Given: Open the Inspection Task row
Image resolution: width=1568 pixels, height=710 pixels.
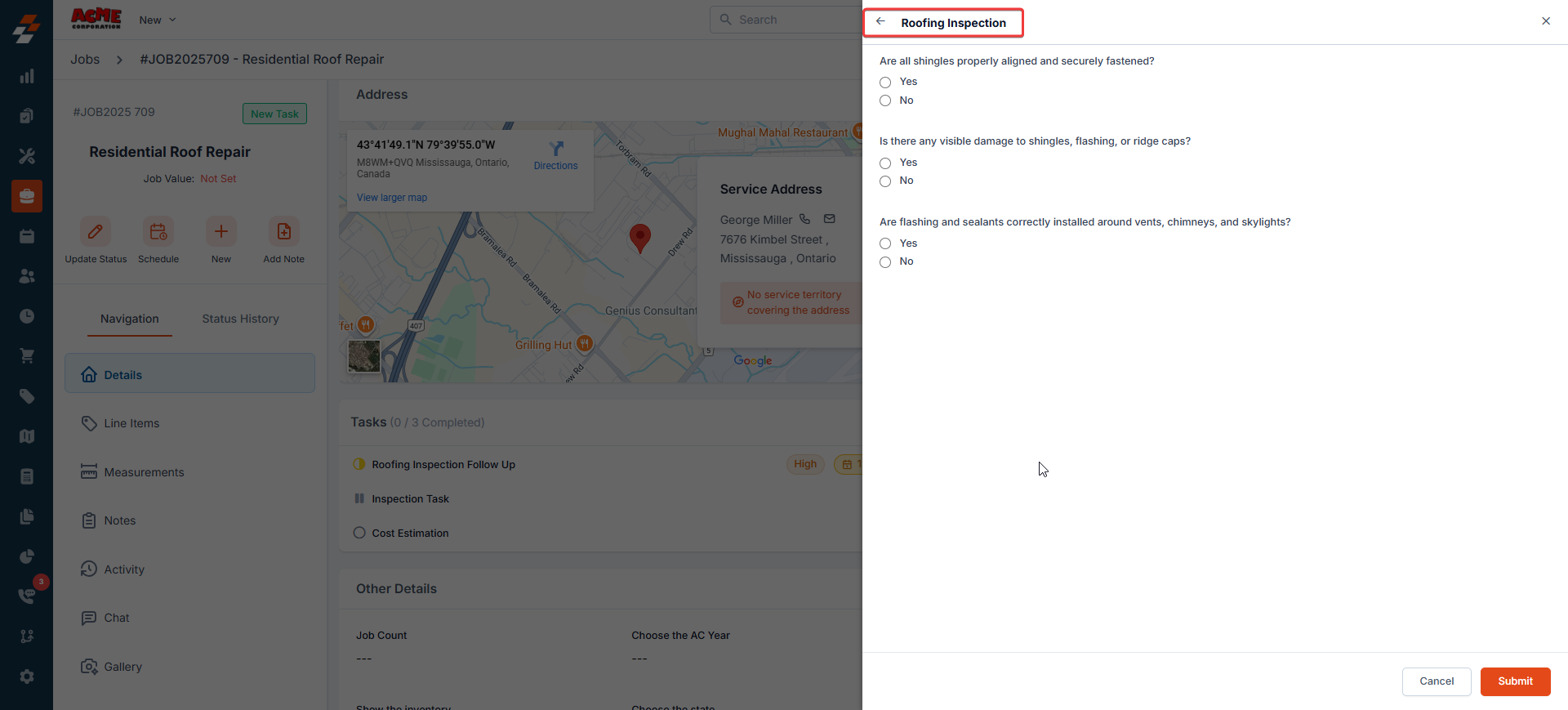Looking at the screenshot, I should [410, 499].
